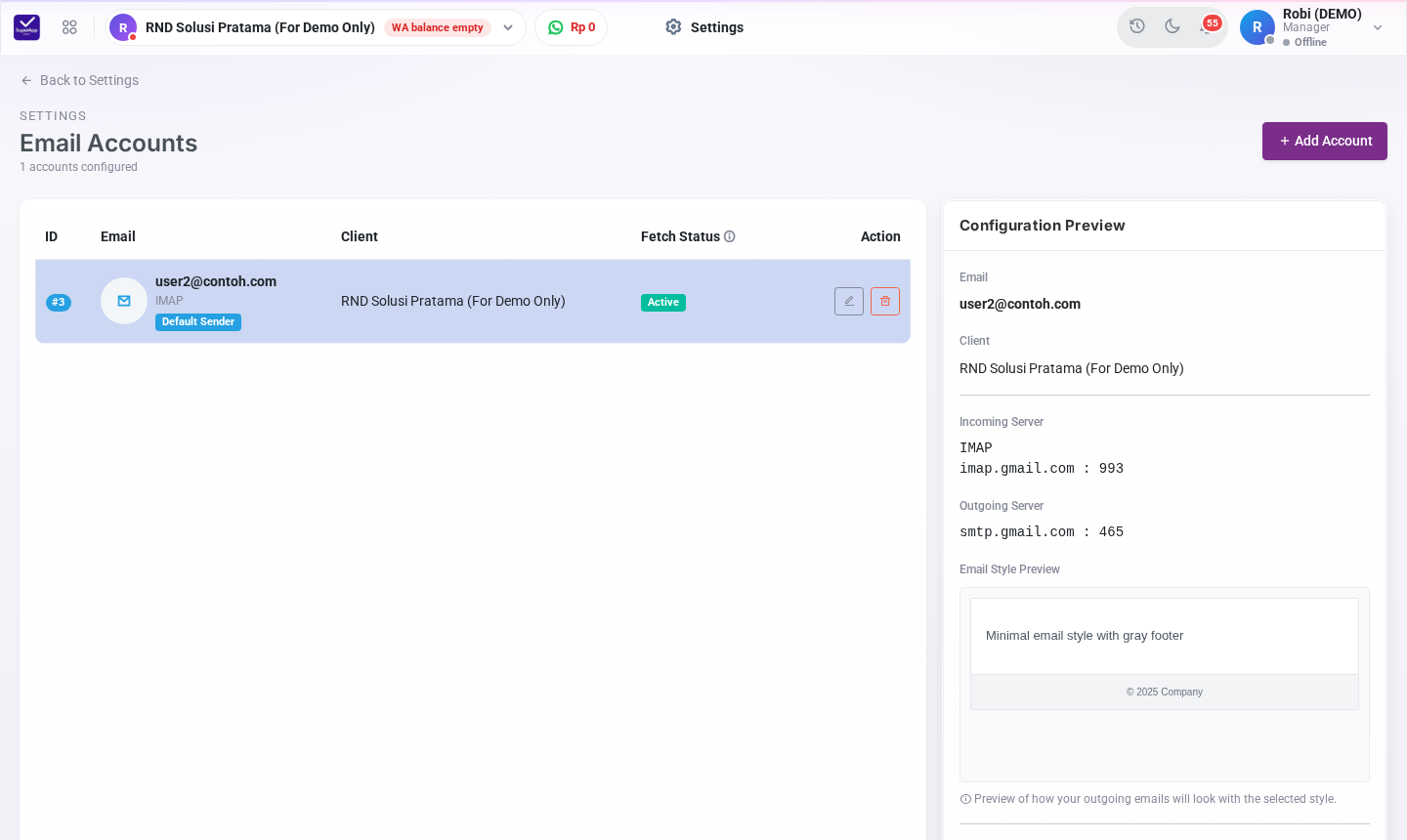Edit the user2@contoh.com account pencil icon

pos(849,301)
